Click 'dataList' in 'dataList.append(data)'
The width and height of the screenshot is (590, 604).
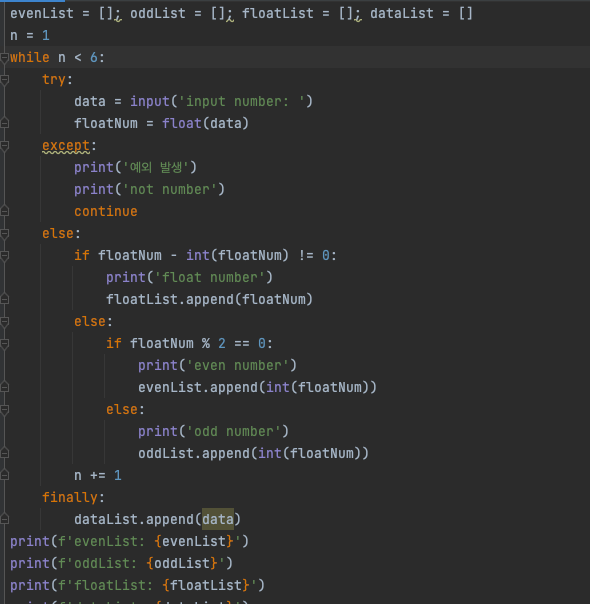pos(106,519)
